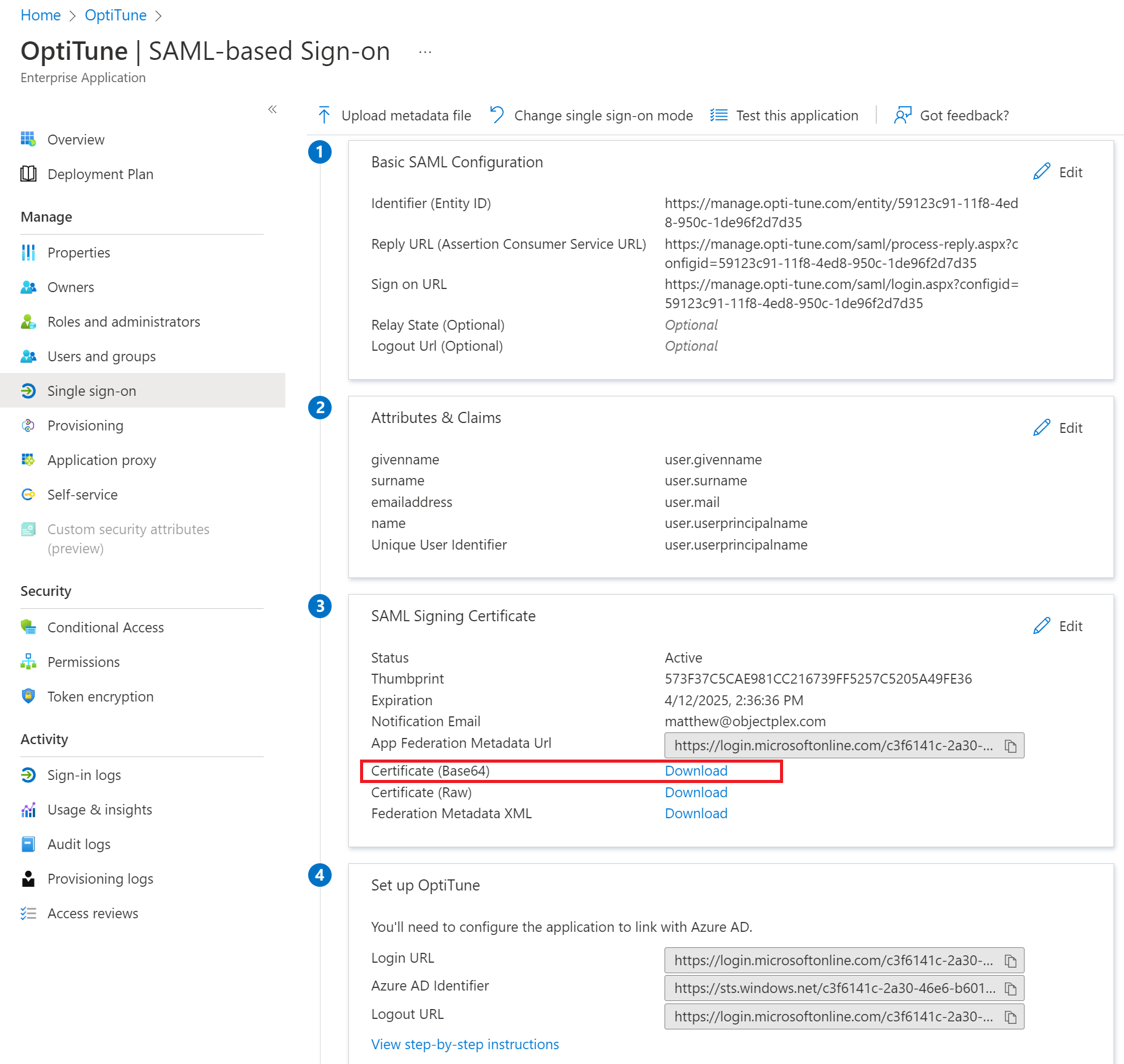Screen dimensions: 1124x1064
Task: Click the Users and groups icon
Action: tap(28, 356)
